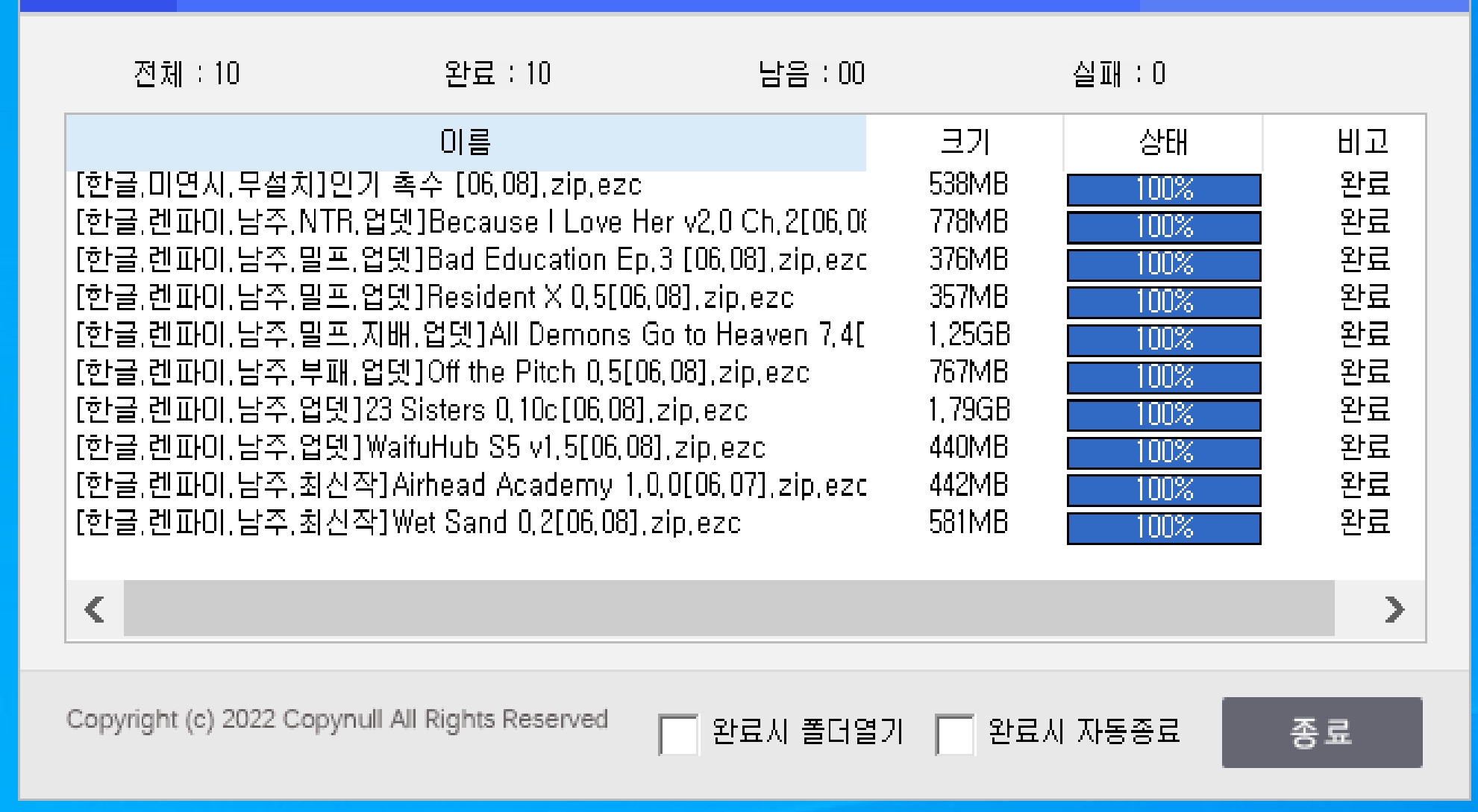Click the Copynull copyright text
Screen dimensions: 1478x812
point(336,720)
